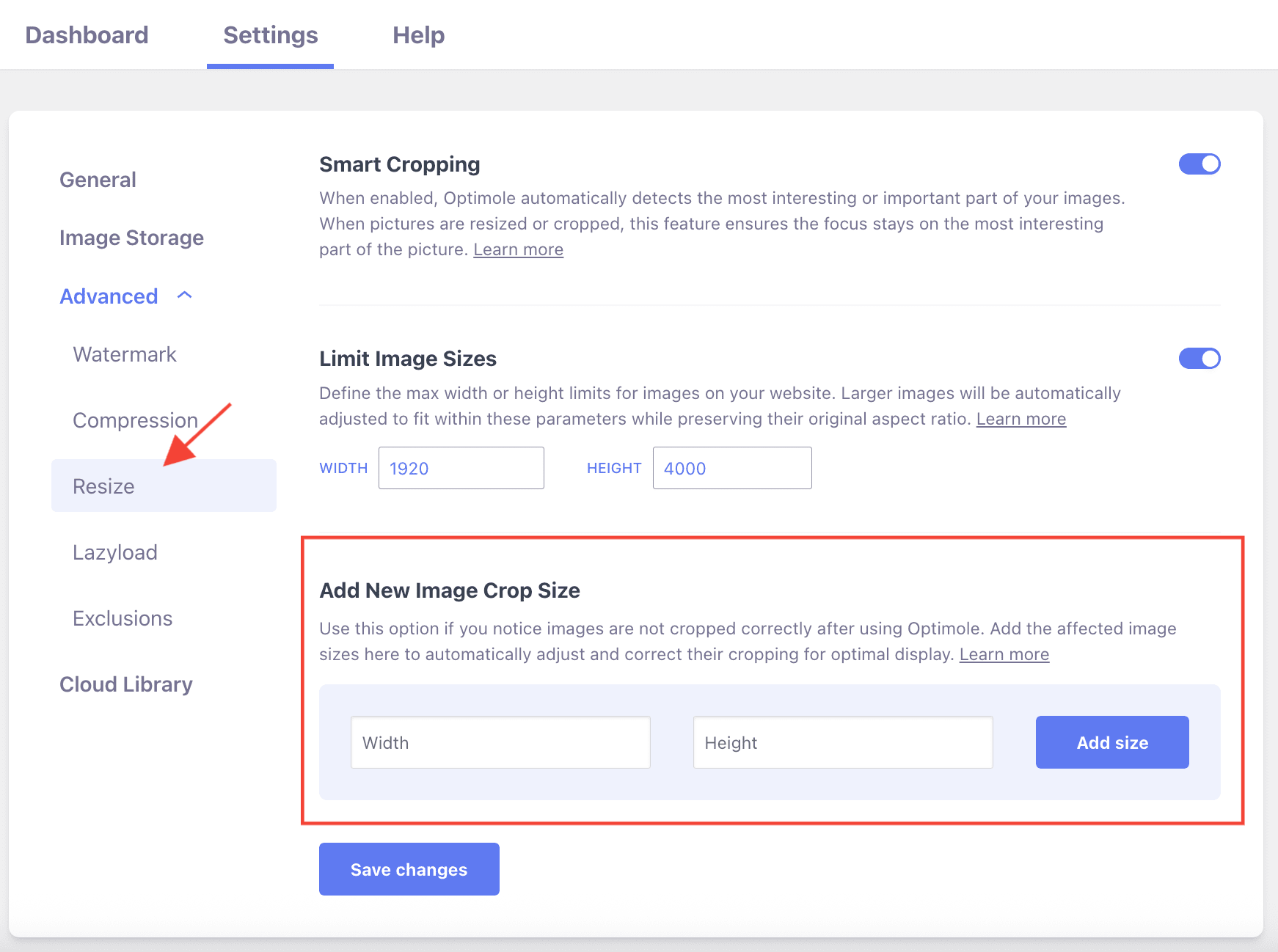This screenshot has width=1278, height=952.
Task: Disable the Limit Image Sizes switch
Action: pyautogui.click(x=1199, y=359)
